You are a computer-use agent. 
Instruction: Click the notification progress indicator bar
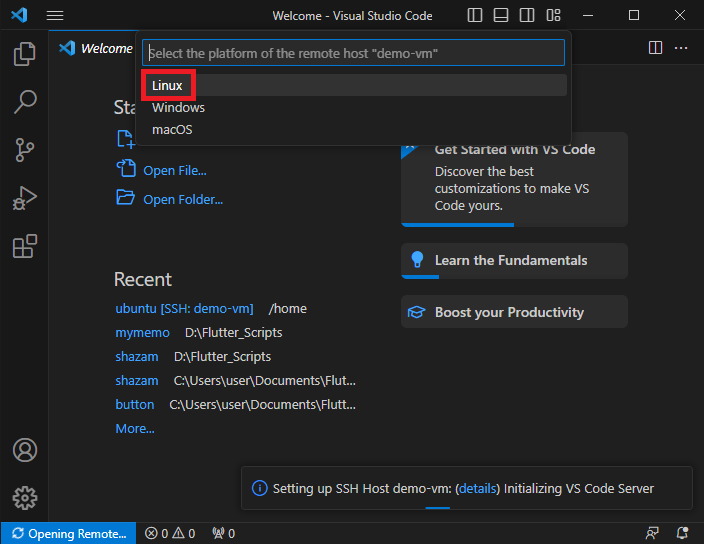point(438,508)
